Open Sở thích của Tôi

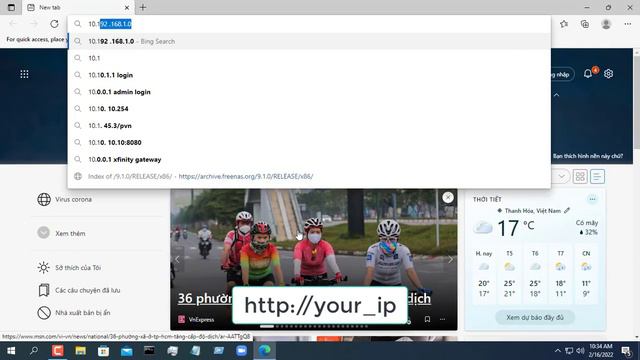[x=78, y=267]
